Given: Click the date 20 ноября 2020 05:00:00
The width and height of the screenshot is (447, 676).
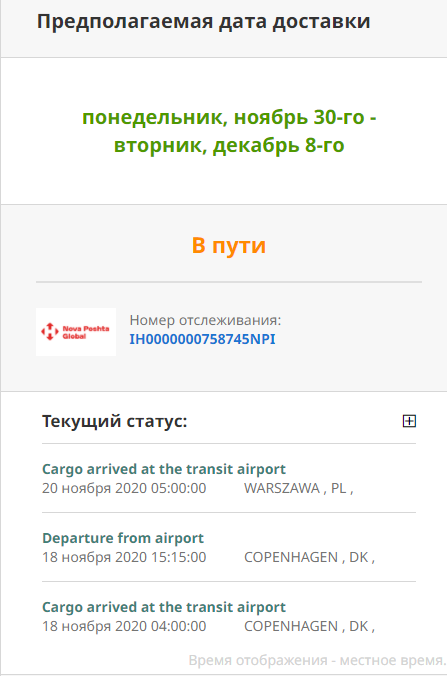Looking at the screenshot, I should coord(124,488).
